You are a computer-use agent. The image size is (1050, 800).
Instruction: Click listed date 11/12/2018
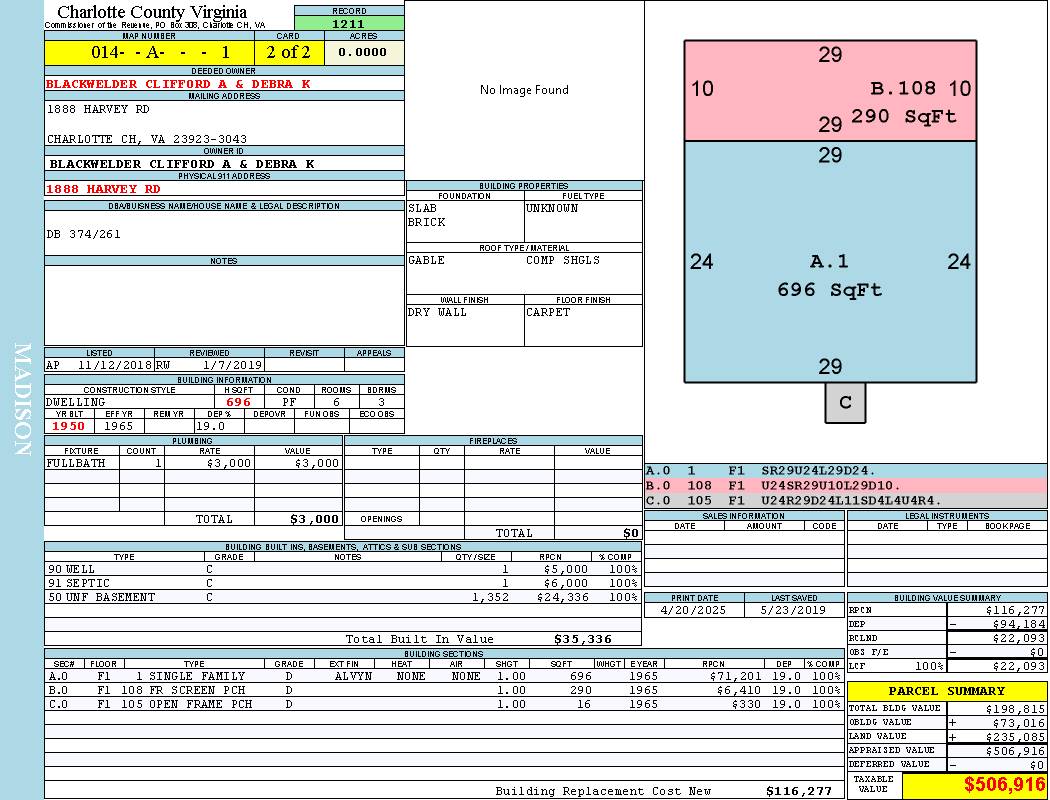coord(115,366)
